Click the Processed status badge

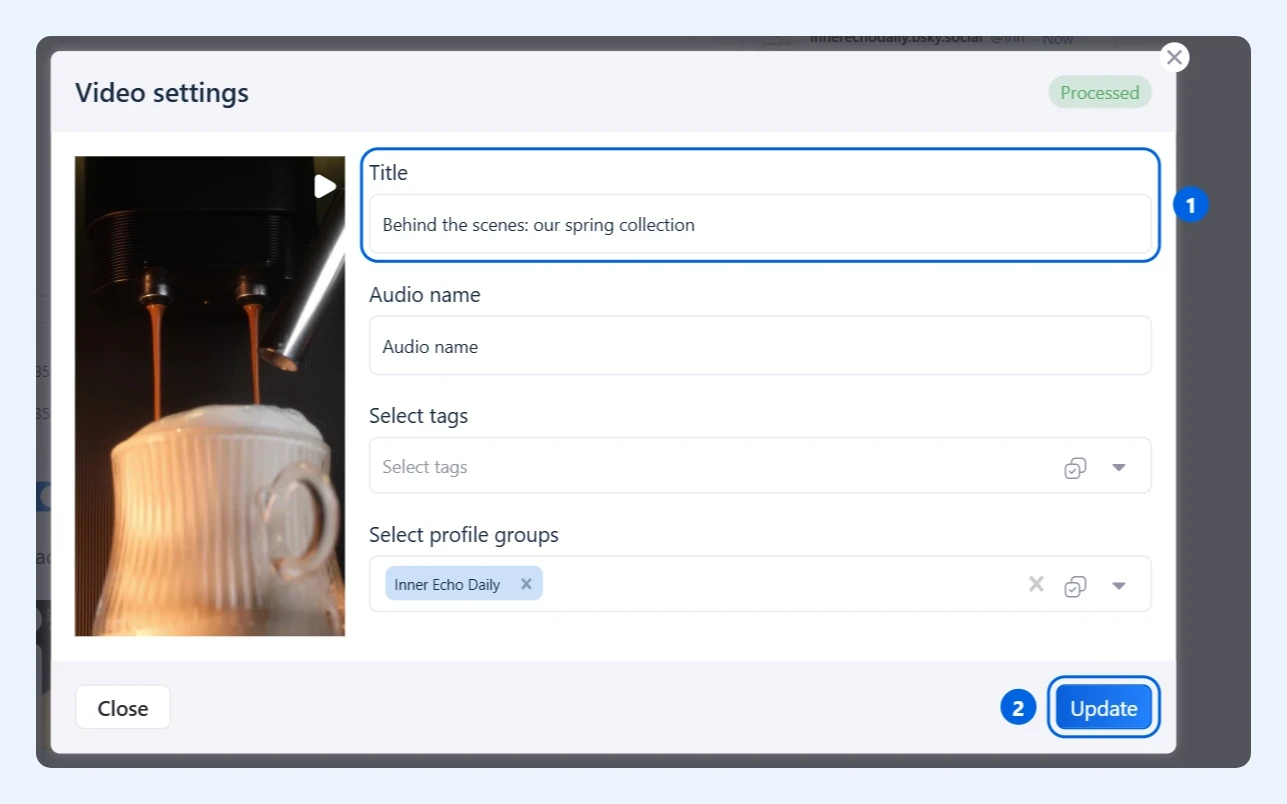1100,93
